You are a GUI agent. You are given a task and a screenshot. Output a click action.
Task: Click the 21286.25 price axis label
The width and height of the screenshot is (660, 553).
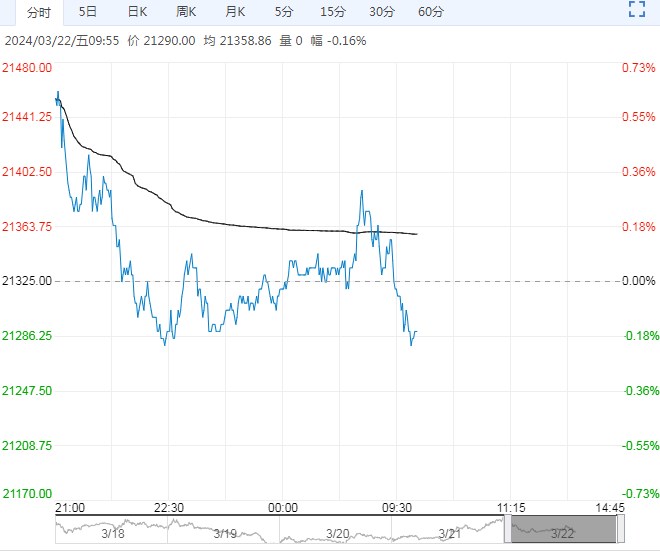coord(27,336)
